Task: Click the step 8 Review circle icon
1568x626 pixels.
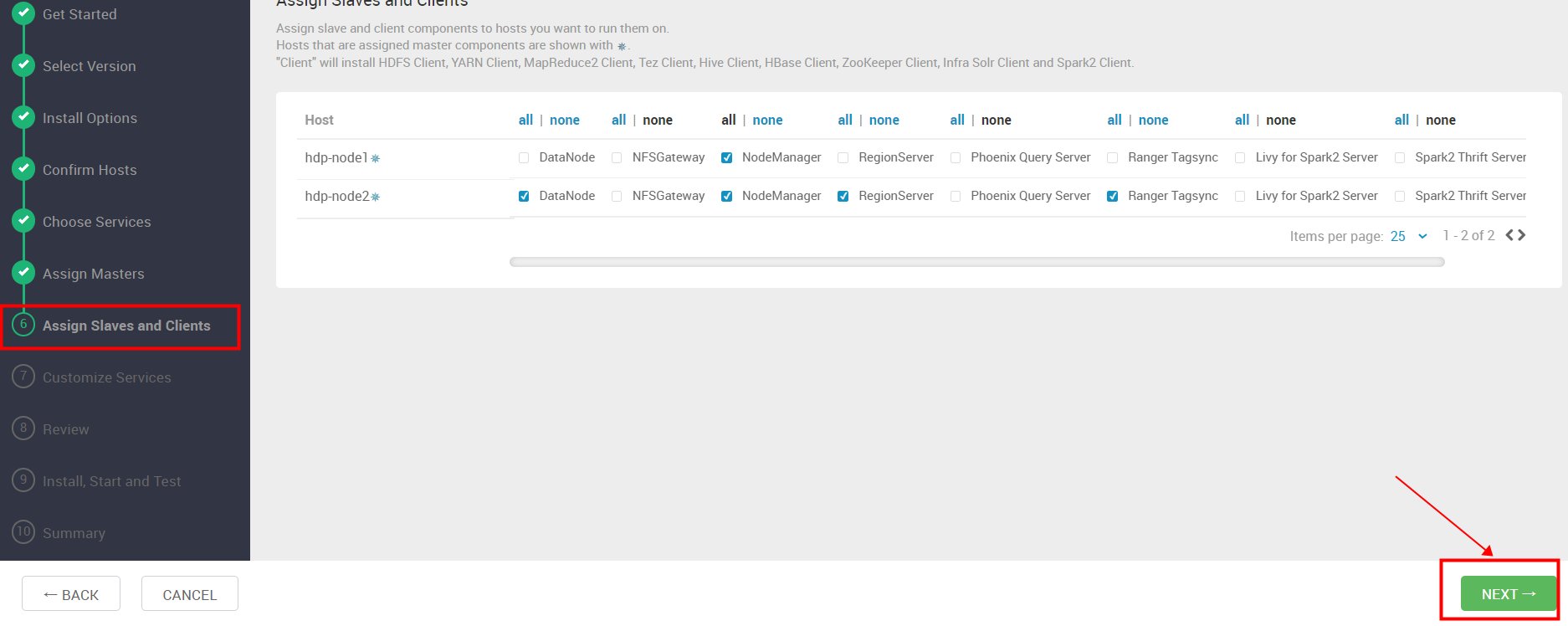Action: [23, 428]
